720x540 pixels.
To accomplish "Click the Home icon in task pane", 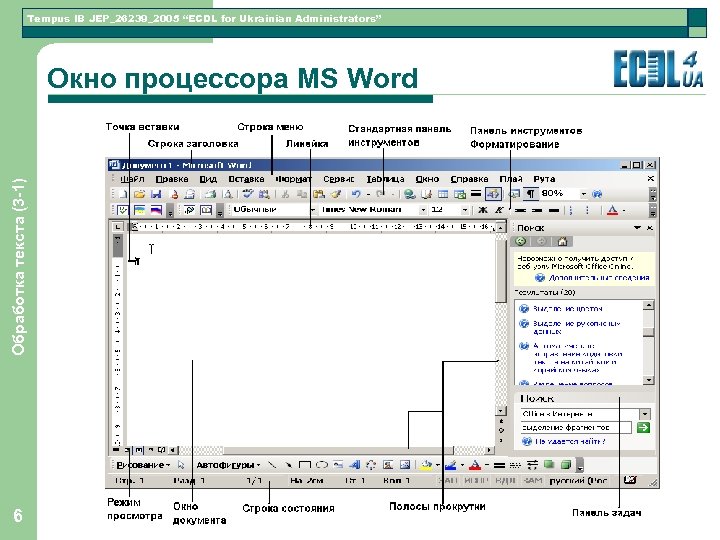I will (x=562, y=241).
